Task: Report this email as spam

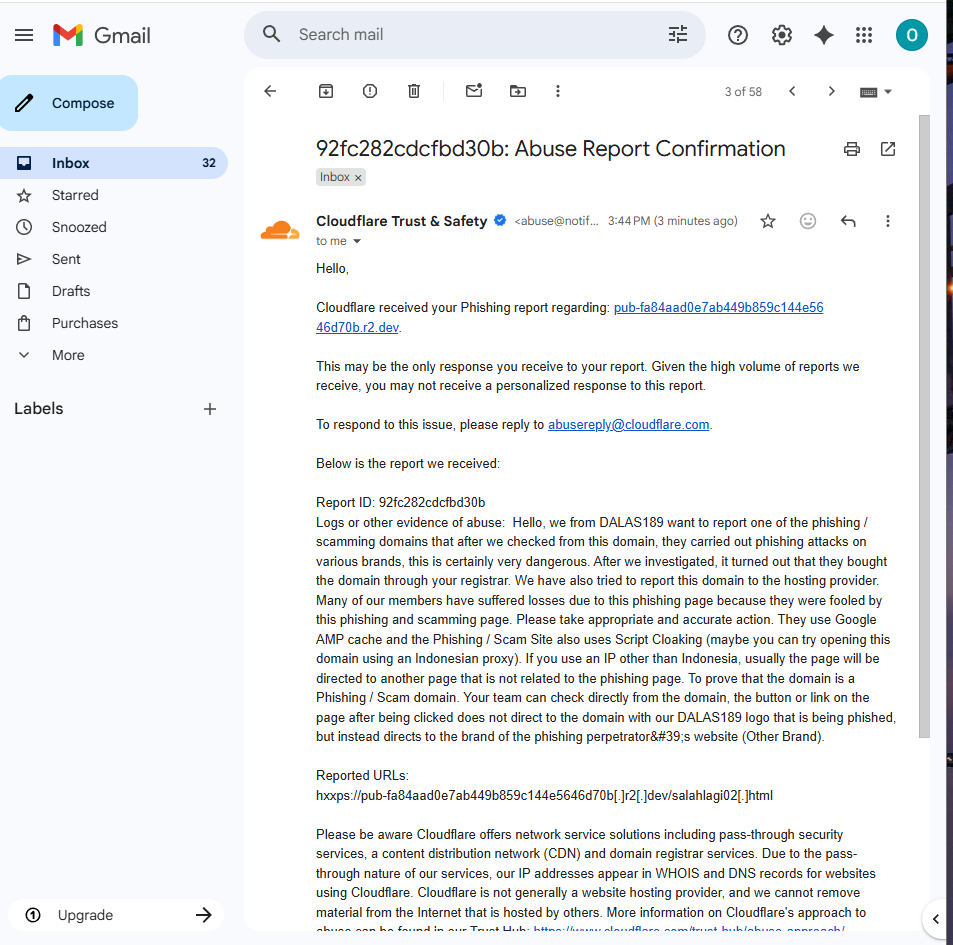Action: [370, 91]
